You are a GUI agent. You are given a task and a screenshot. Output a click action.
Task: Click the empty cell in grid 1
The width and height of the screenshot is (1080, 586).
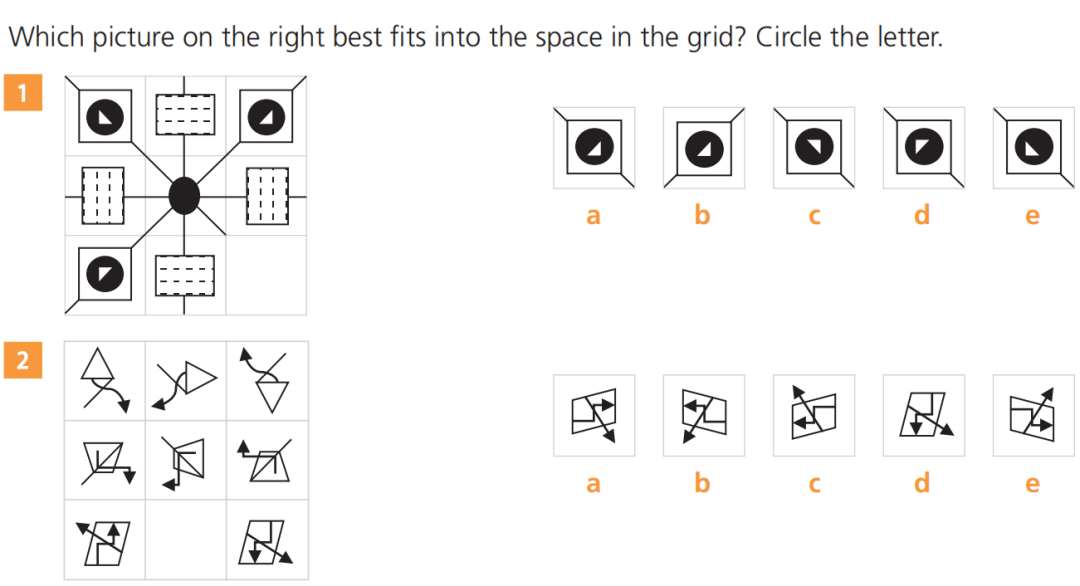tap(266, 275)
